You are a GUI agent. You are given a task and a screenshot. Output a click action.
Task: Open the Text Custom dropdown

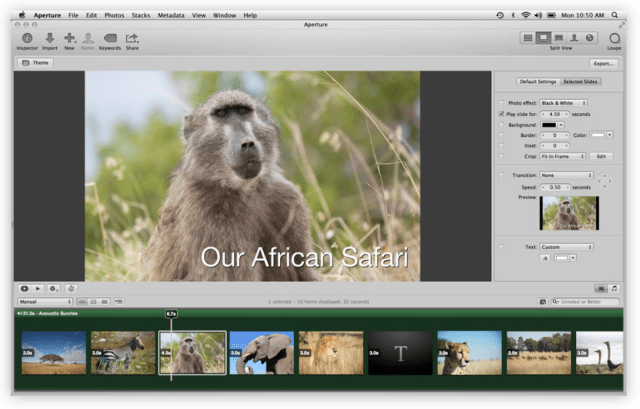coord(567,247)
